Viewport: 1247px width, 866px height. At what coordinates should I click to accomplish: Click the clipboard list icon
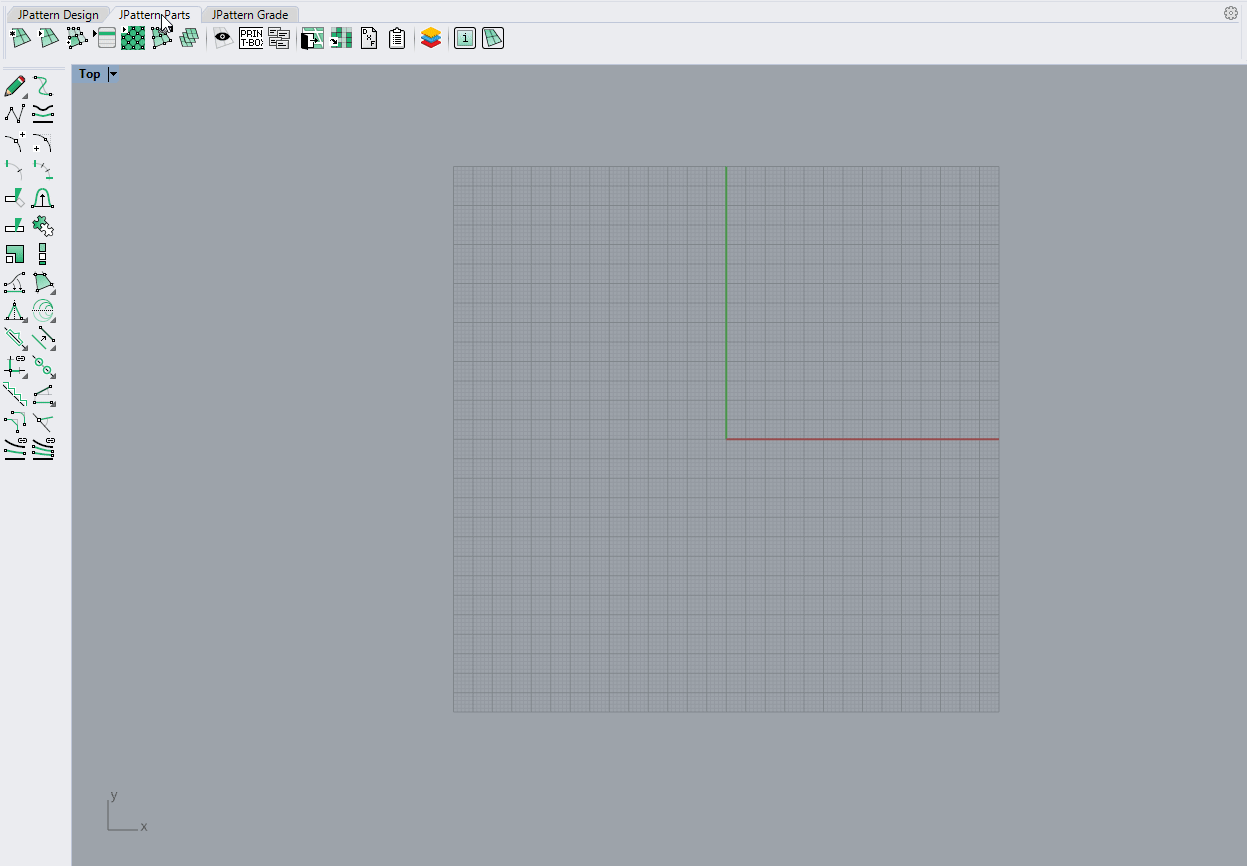coord(397,39)
